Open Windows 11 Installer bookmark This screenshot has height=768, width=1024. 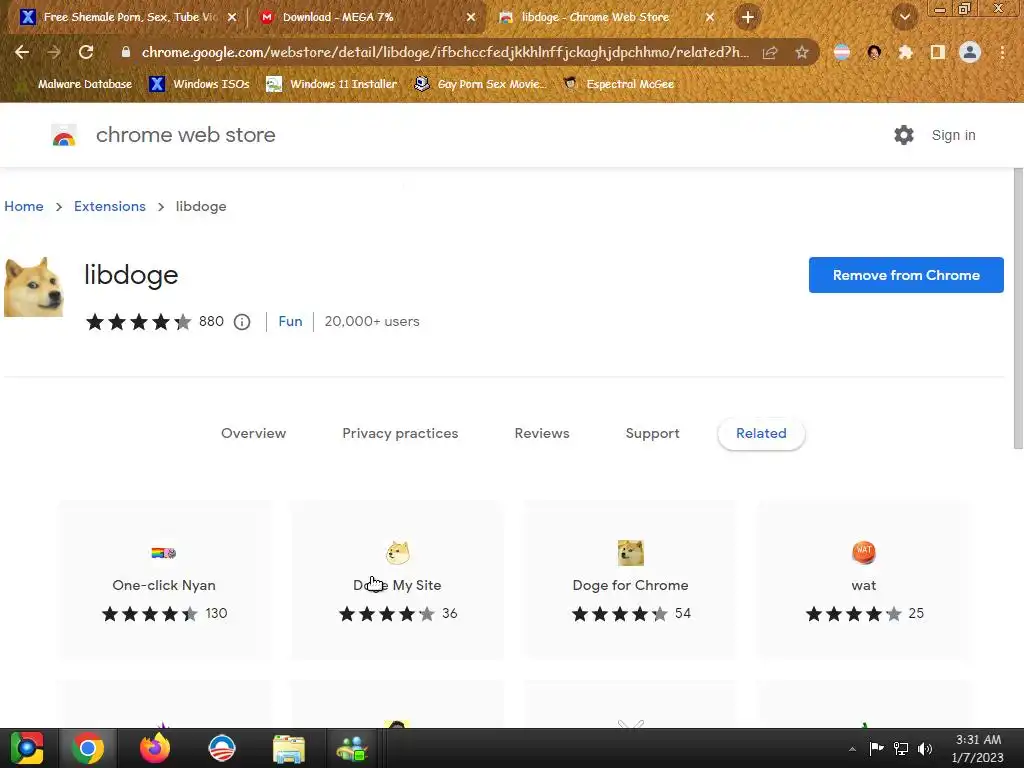332,84
